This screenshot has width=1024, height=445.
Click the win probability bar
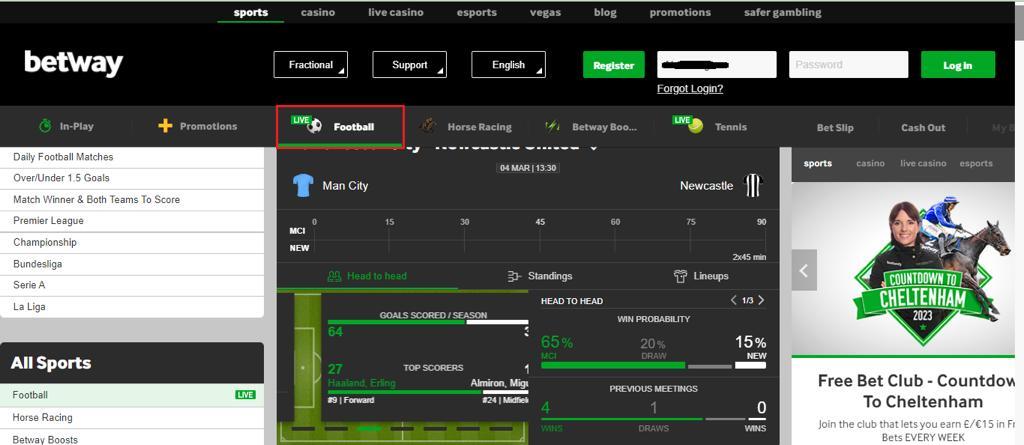tap(653, 365)
